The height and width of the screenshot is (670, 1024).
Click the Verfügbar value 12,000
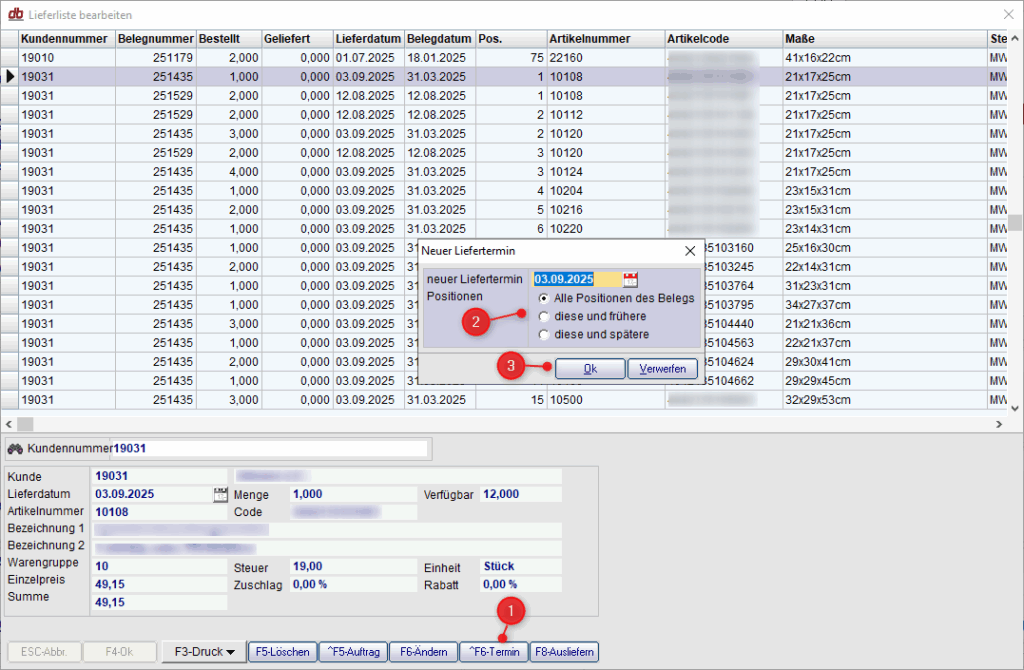pyautogui.click(x=521, y=494)
